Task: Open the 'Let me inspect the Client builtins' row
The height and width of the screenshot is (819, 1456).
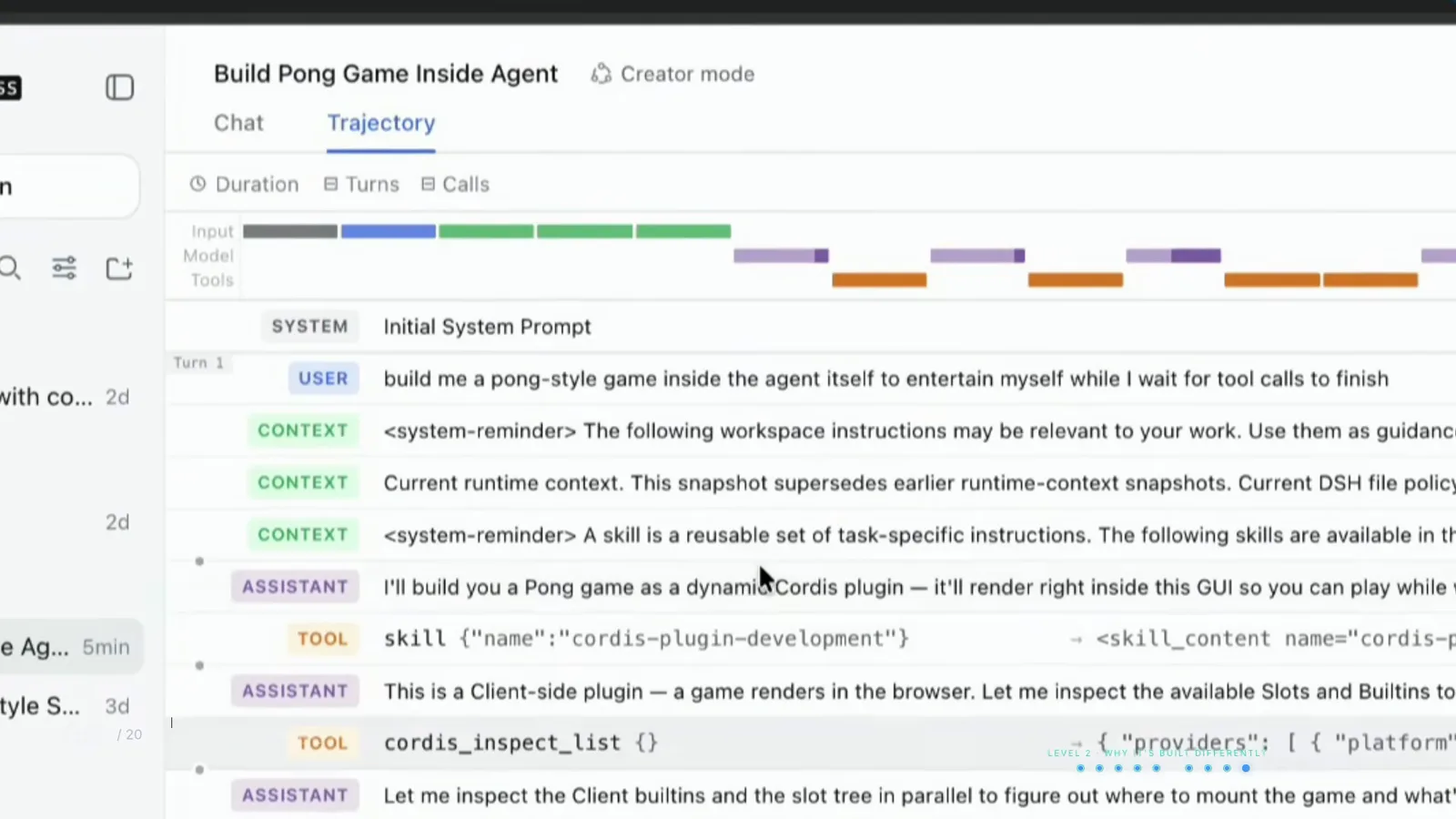Action: click(x=811, y=795)
